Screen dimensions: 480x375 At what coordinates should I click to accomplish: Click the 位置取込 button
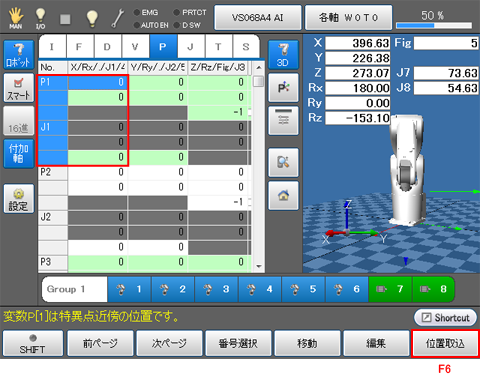tap(445, 343)
